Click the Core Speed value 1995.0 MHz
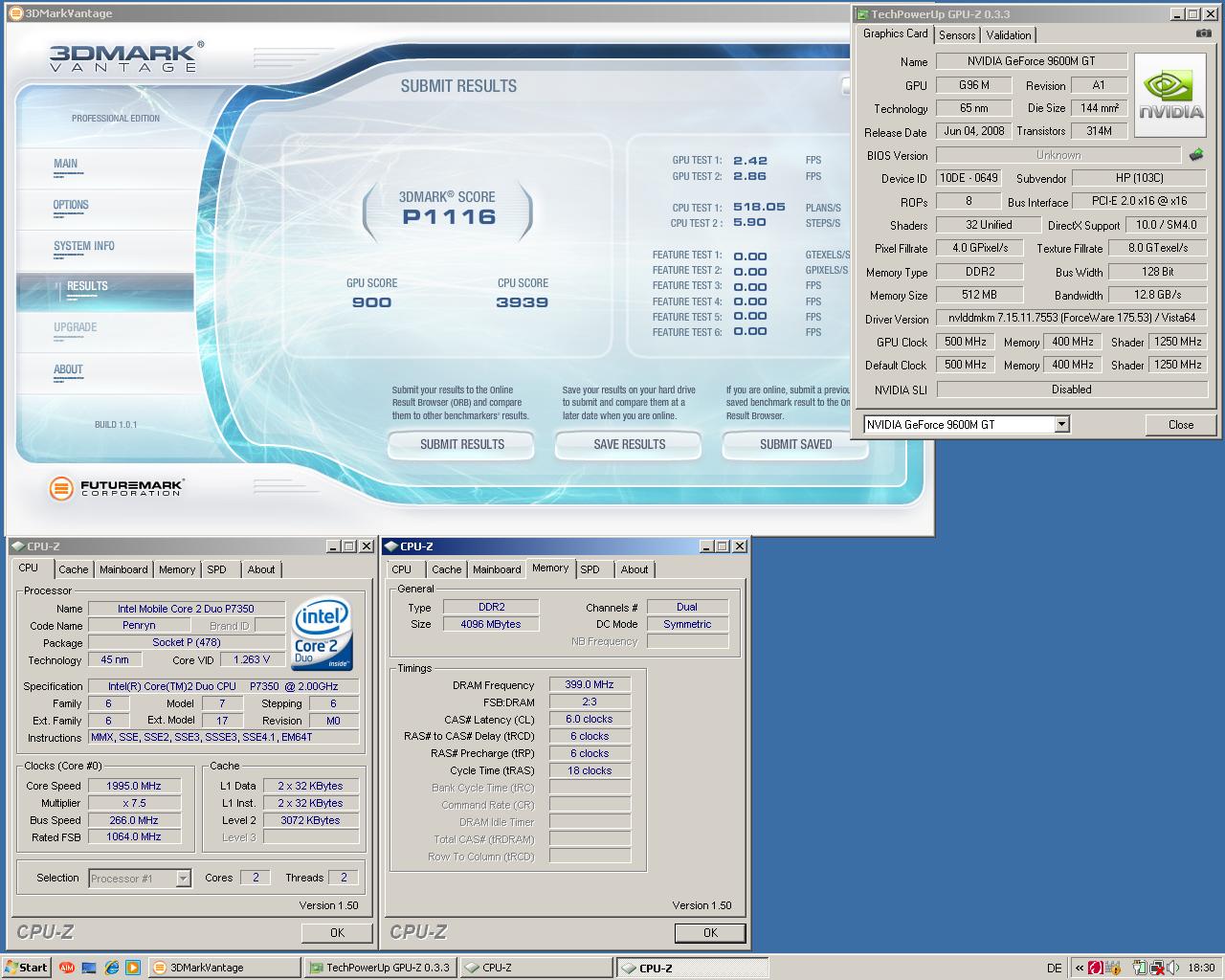1225x980 pixels. (x=134, y=786)
